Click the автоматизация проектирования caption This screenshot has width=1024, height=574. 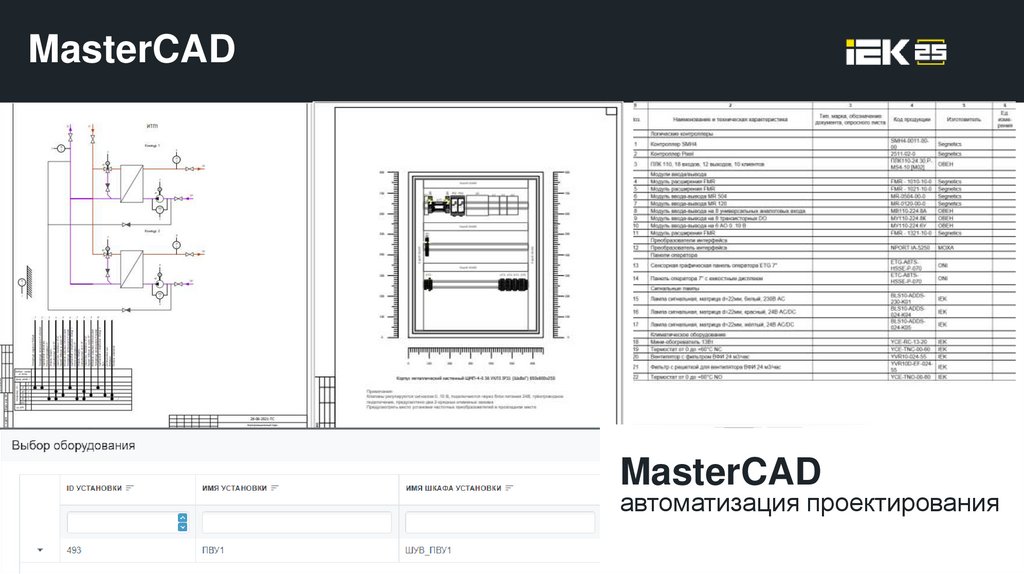(809, 503)
